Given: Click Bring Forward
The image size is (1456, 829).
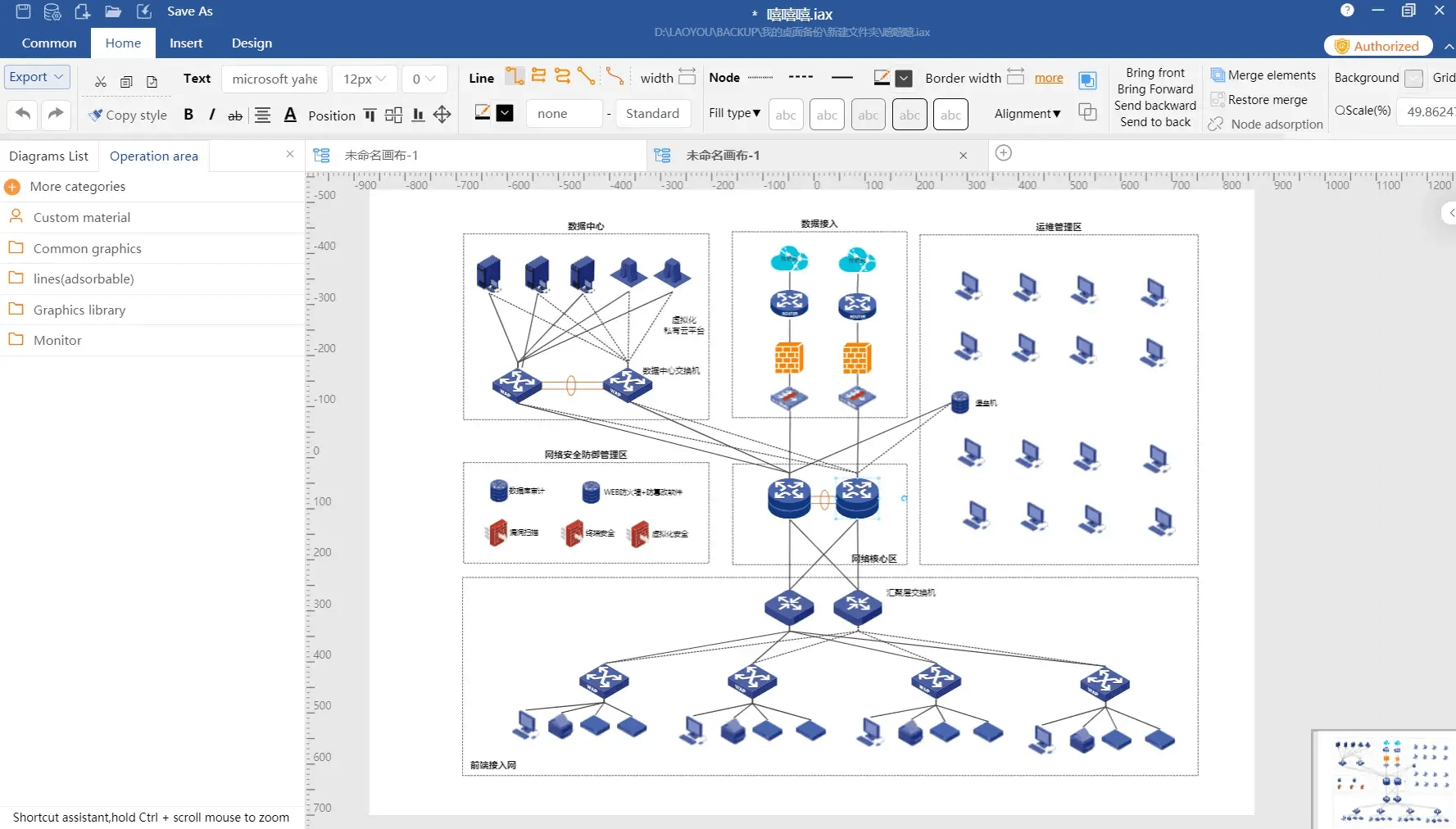Looking at the screenshot, I should coord(1155,89).
